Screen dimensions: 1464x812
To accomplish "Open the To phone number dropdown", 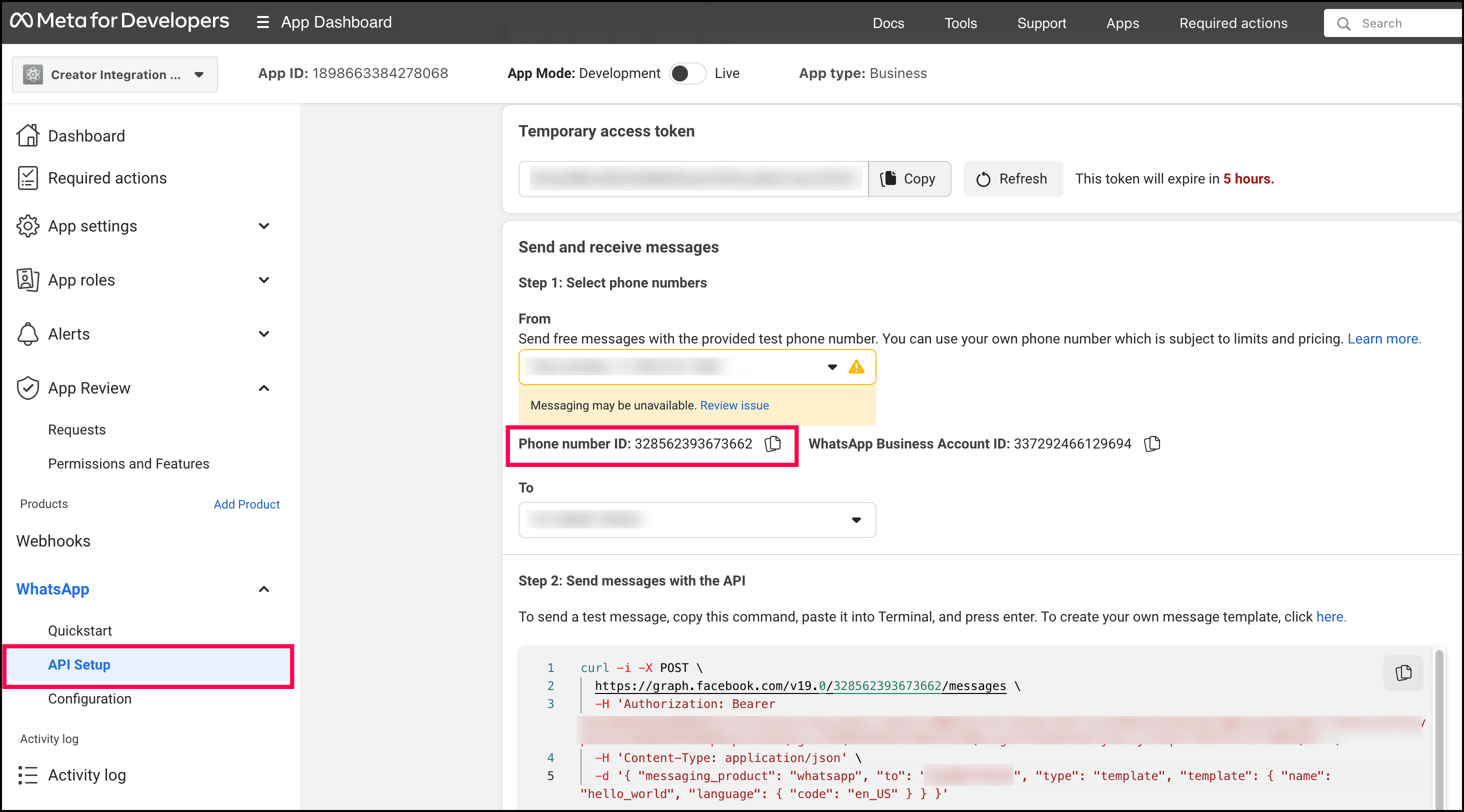I will coord(697,520).
